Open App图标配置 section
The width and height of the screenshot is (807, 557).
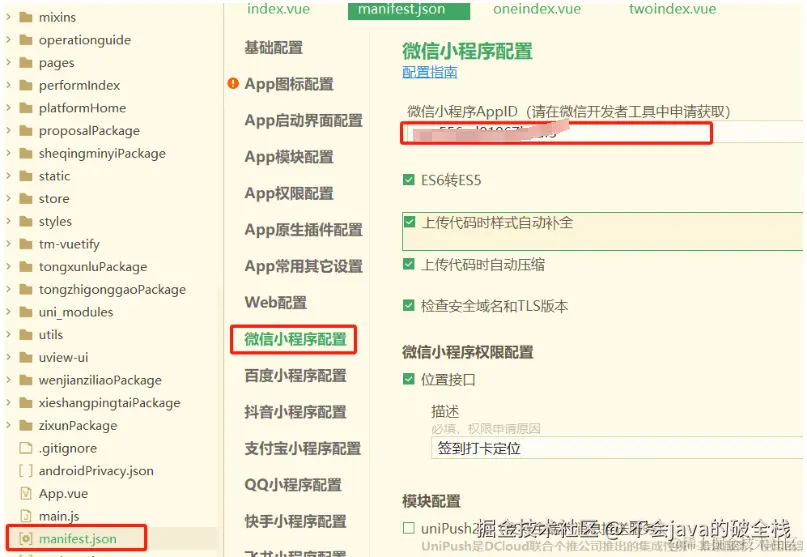click(x=289, y=84)
